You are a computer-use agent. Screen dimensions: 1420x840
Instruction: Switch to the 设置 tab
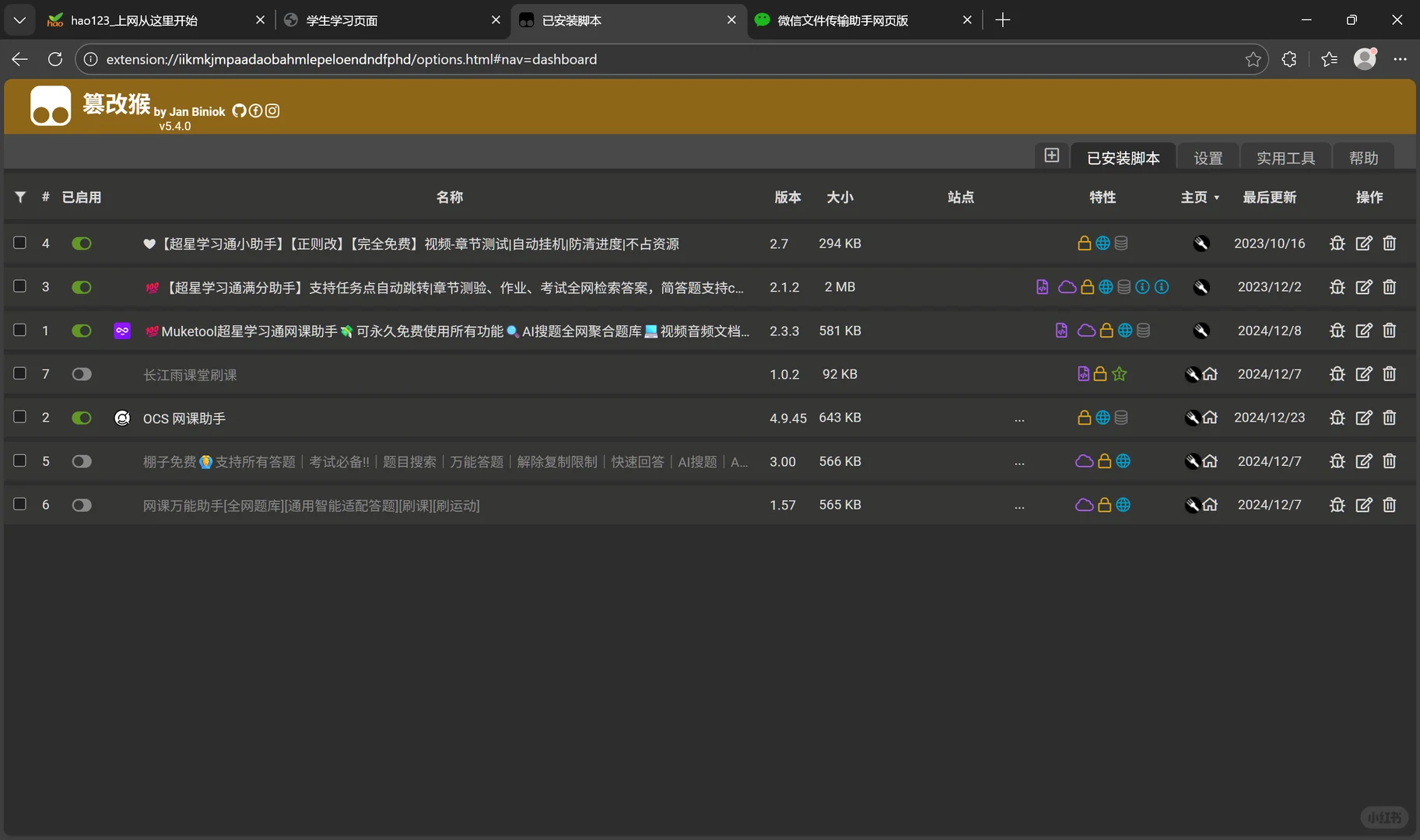[x=1208, y=156]
